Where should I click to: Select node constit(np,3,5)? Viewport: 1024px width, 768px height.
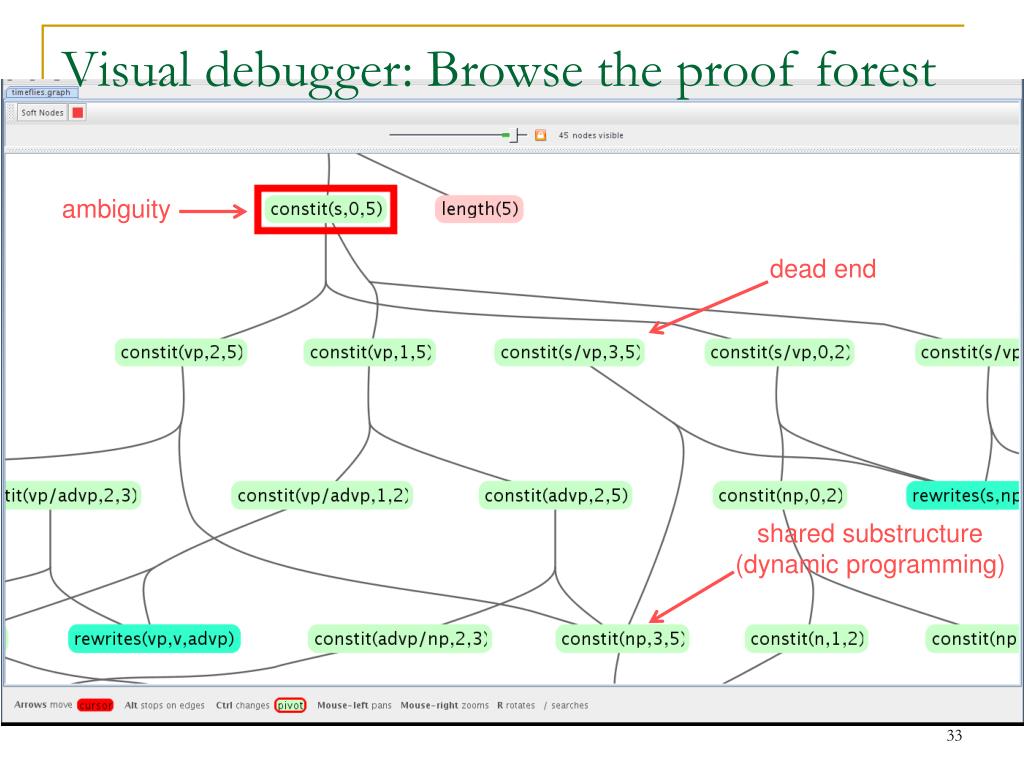[622, 639]
